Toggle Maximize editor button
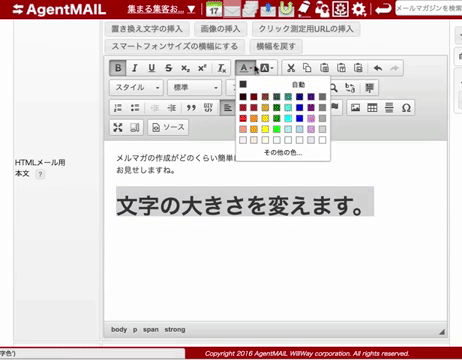Image resolution: width=462 pixels, height=360 pixels. pyautogui.click(x=118, y=127)
